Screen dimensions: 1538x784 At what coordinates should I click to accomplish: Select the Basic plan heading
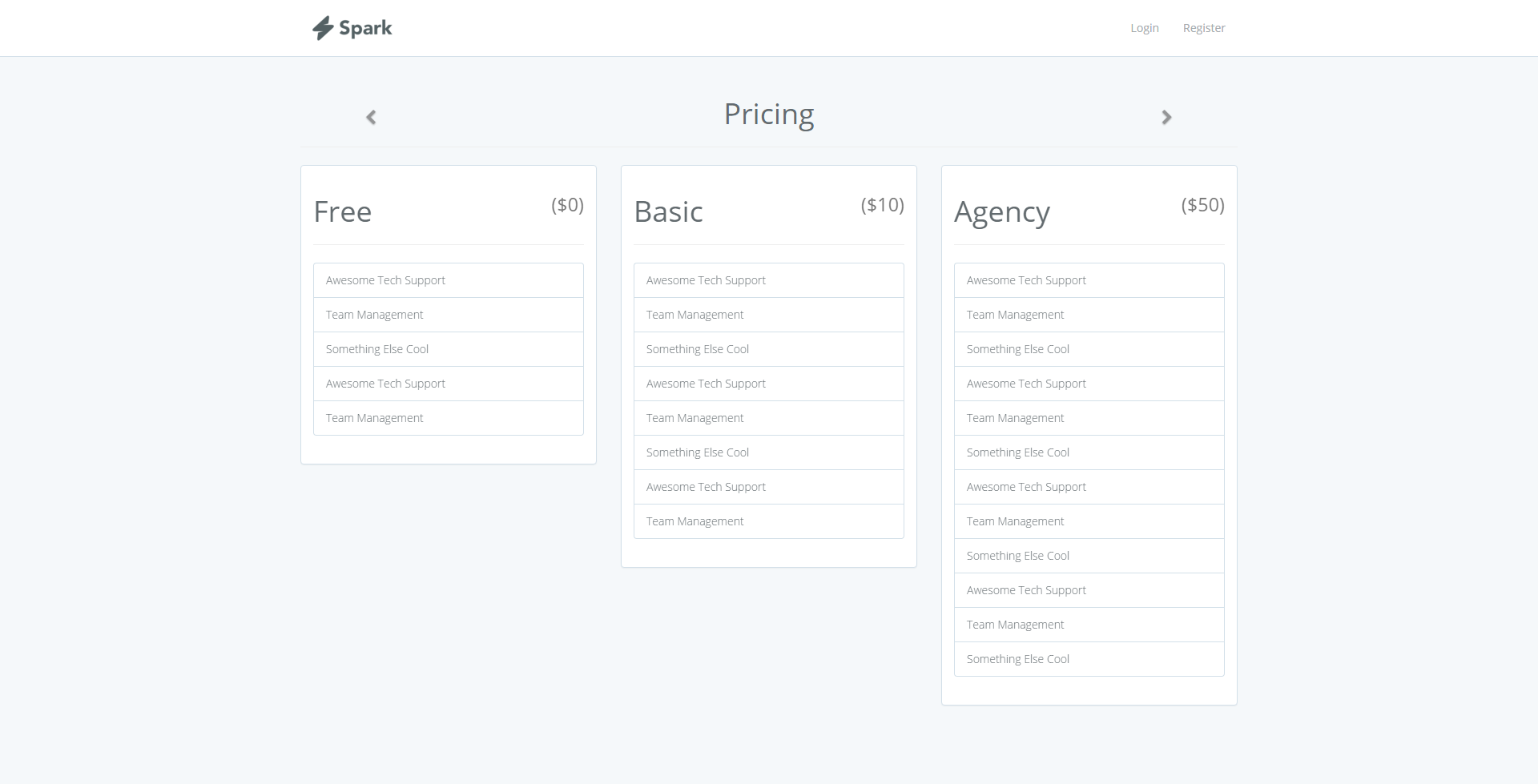point(668,212)
